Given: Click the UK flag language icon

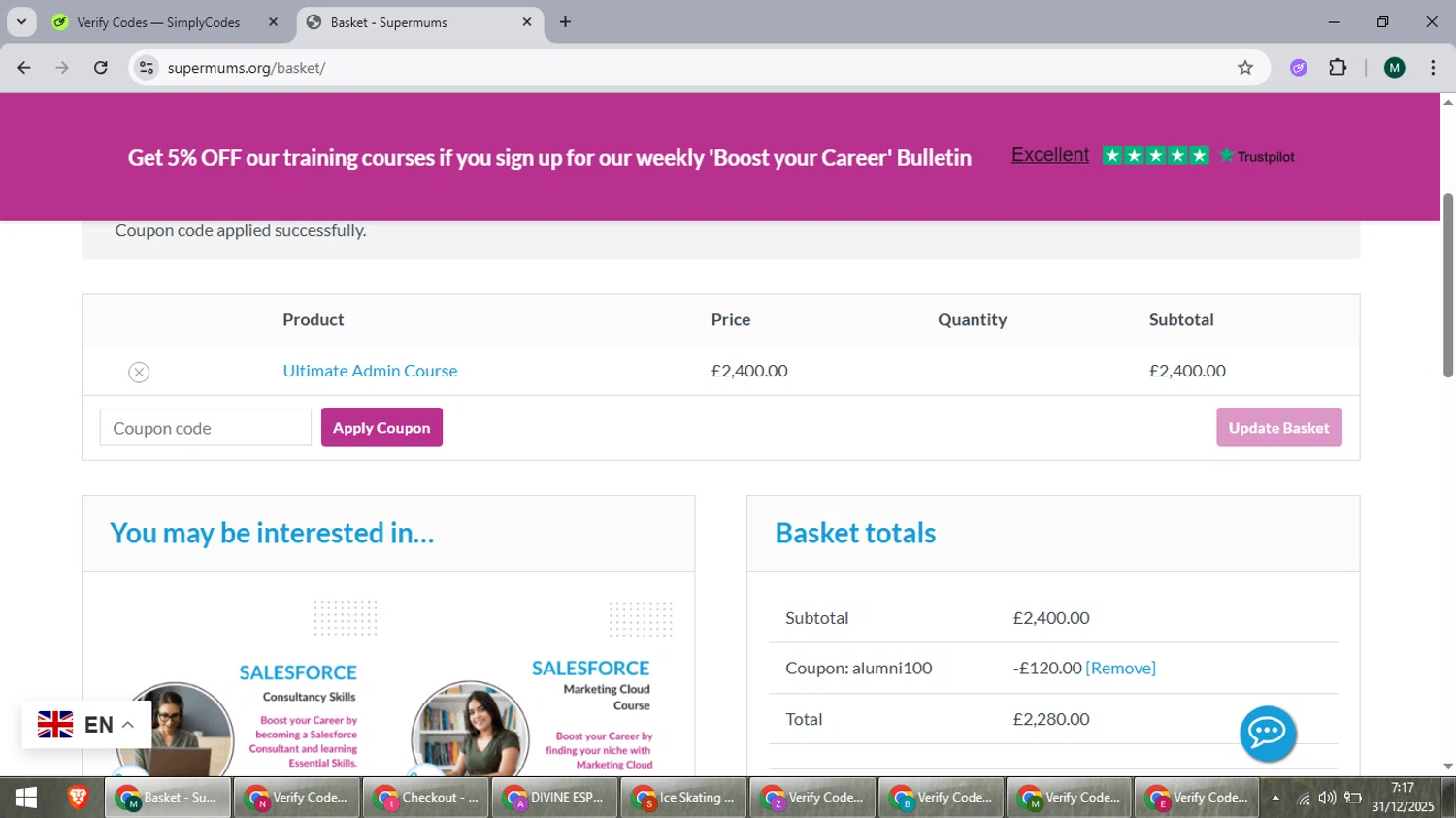Looking at the screenshot, I should coord(55,725).
